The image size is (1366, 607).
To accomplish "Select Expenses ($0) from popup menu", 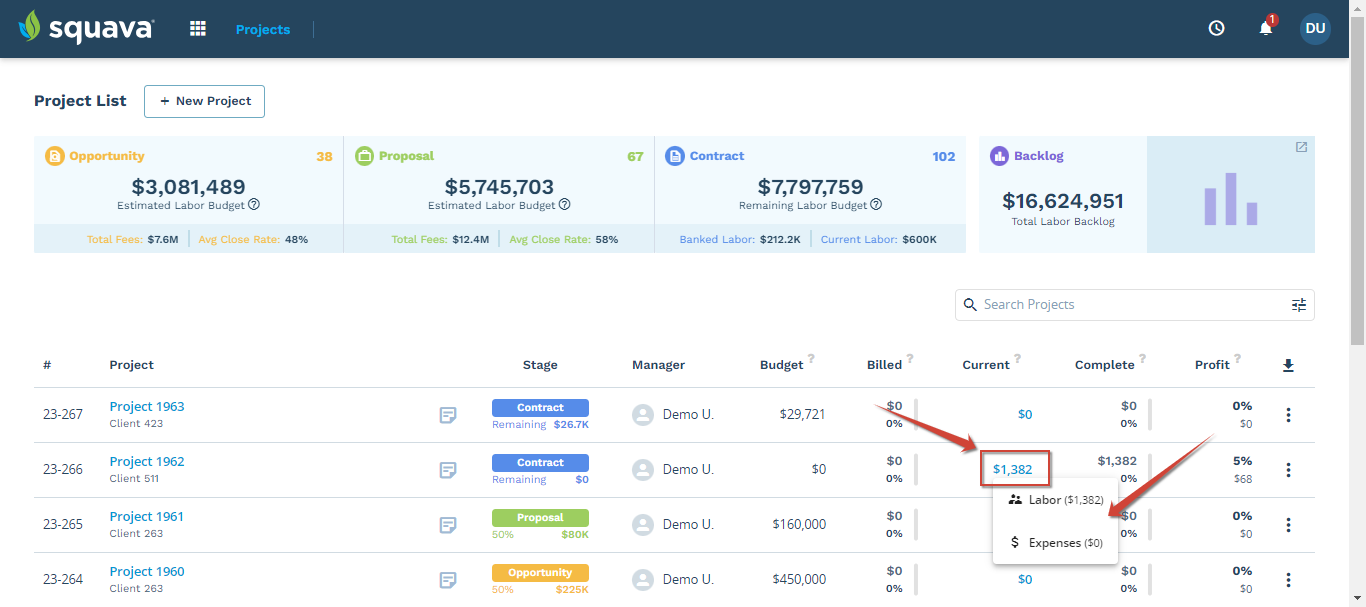I will tap(1055, 543).
